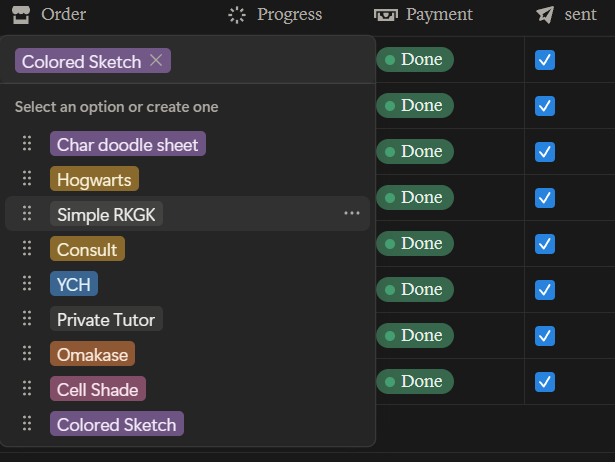
Task: Uncheck the sent checkbox in first row
Action: click(545, 60)
